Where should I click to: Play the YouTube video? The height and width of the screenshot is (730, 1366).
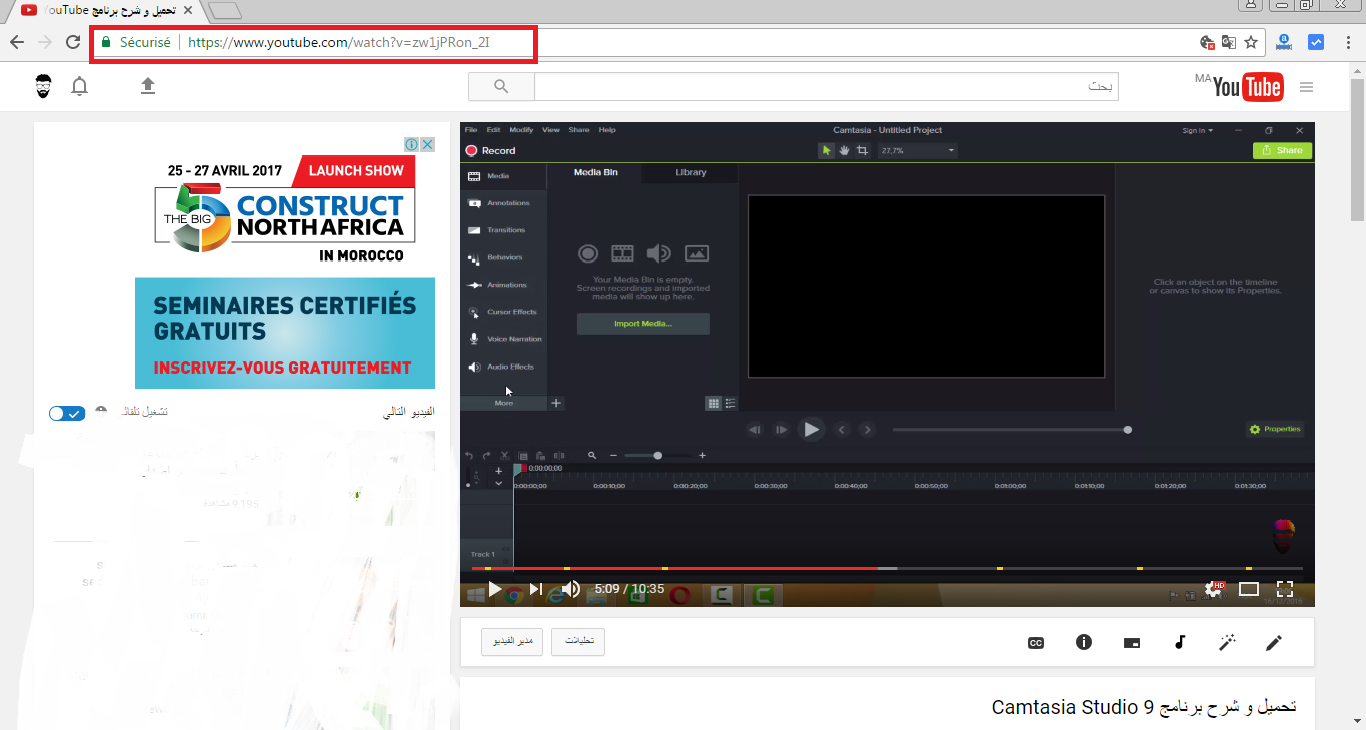[x=494, y=589]
